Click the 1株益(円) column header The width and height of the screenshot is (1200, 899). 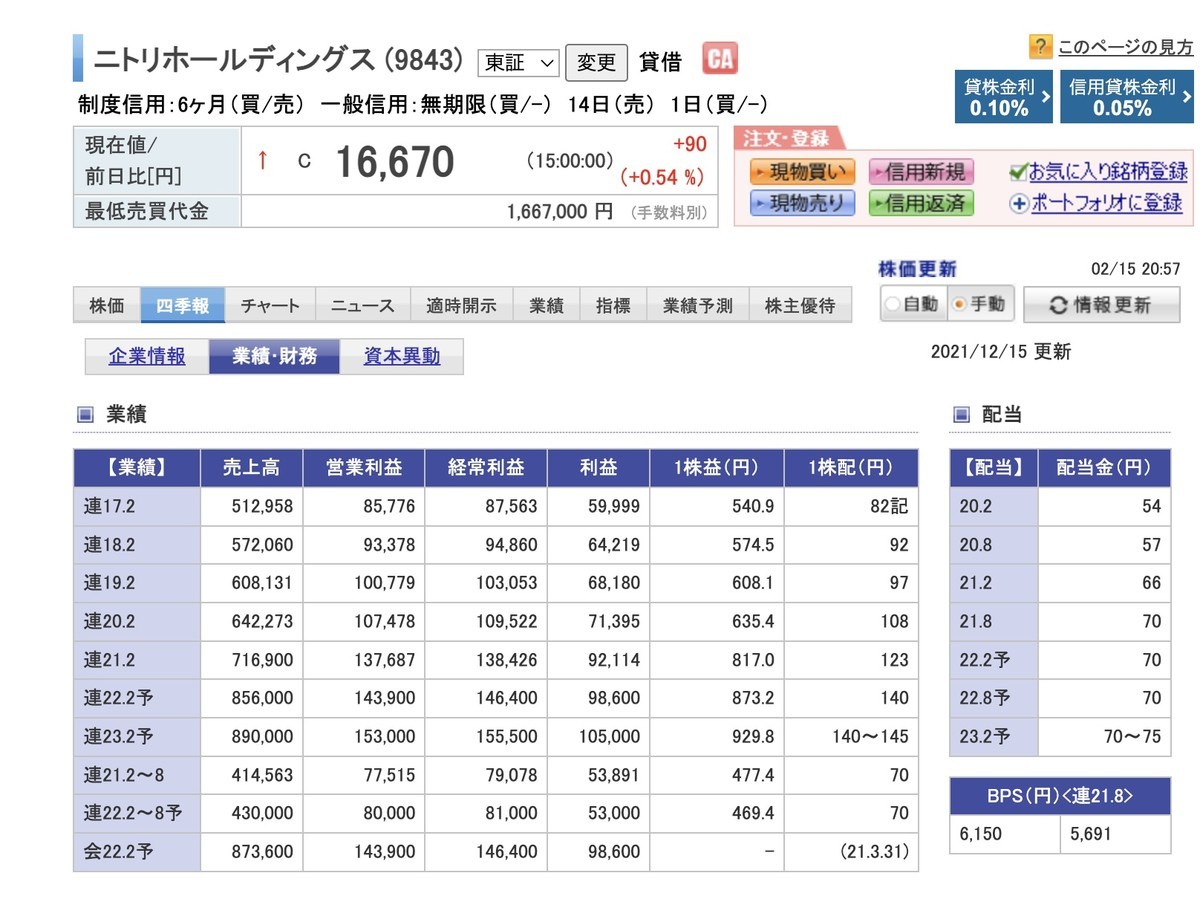(717, 467)
